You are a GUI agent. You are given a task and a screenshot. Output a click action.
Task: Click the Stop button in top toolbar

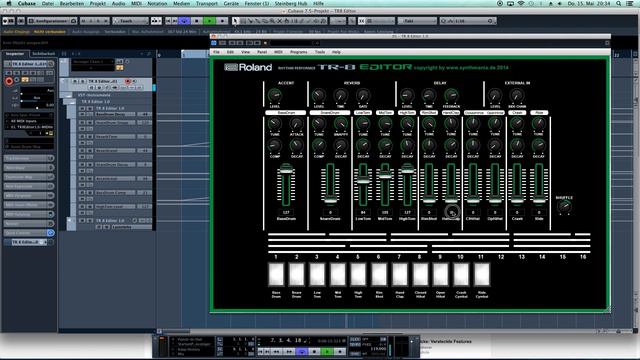coord(197,21)
